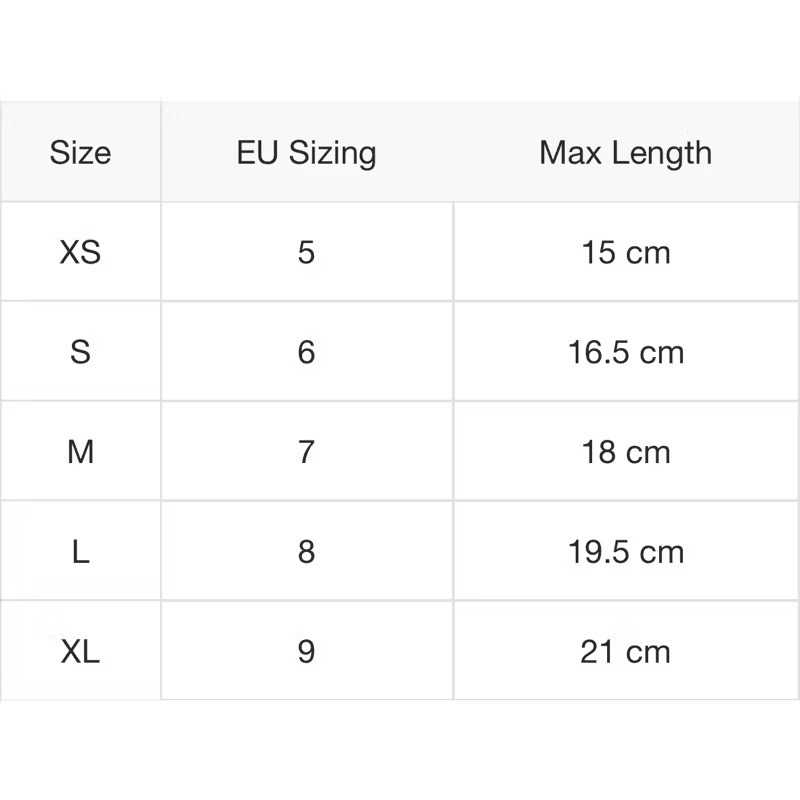Click EU sizing value 7

pos(307,452)
